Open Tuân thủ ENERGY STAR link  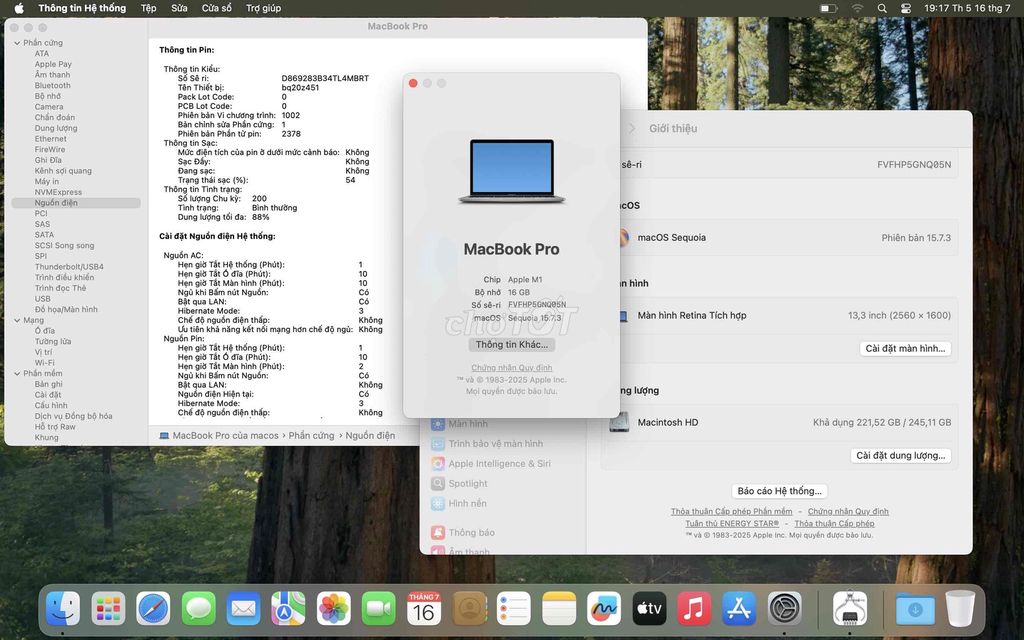coord(731,523)
